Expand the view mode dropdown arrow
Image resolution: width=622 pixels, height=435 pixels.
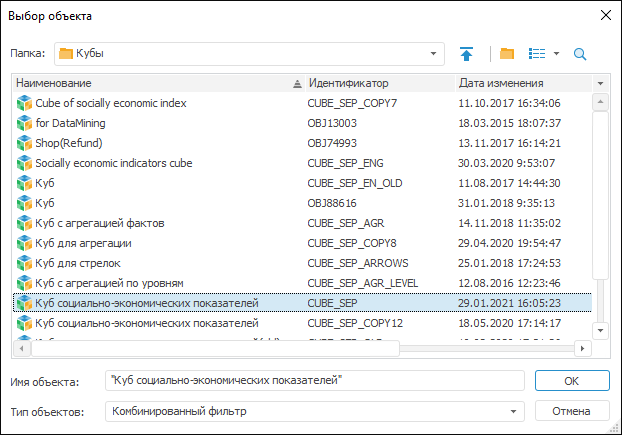coord(556,53)
